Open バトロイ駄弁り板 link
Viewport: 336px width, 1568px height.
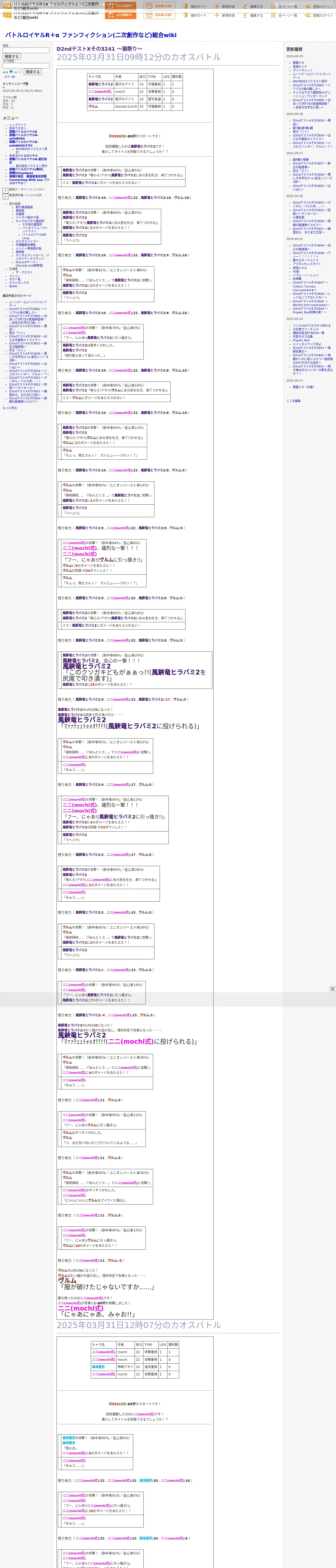tap(27, 217)
